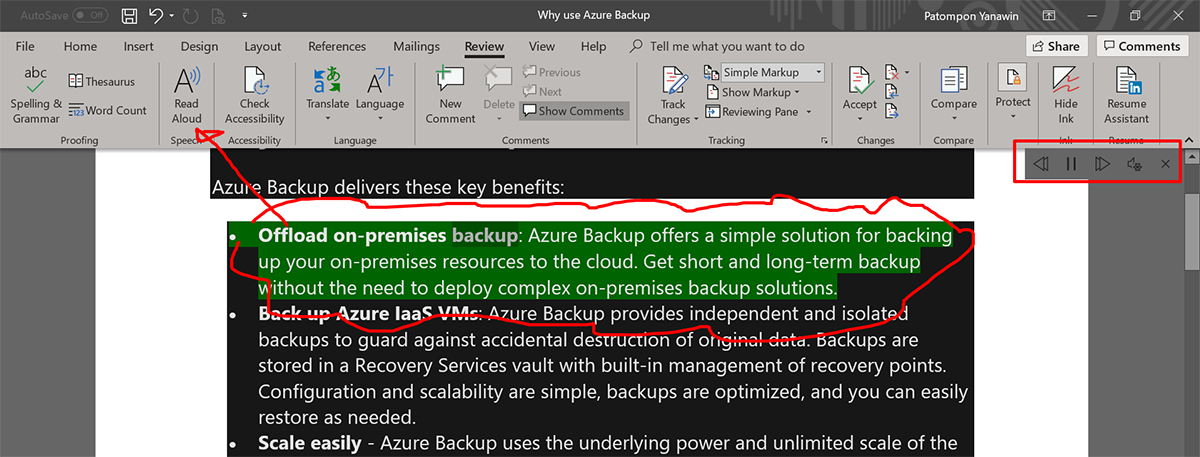Open the Mailings tab
This screenshot has height=457, width=1200.
(416, 46)
